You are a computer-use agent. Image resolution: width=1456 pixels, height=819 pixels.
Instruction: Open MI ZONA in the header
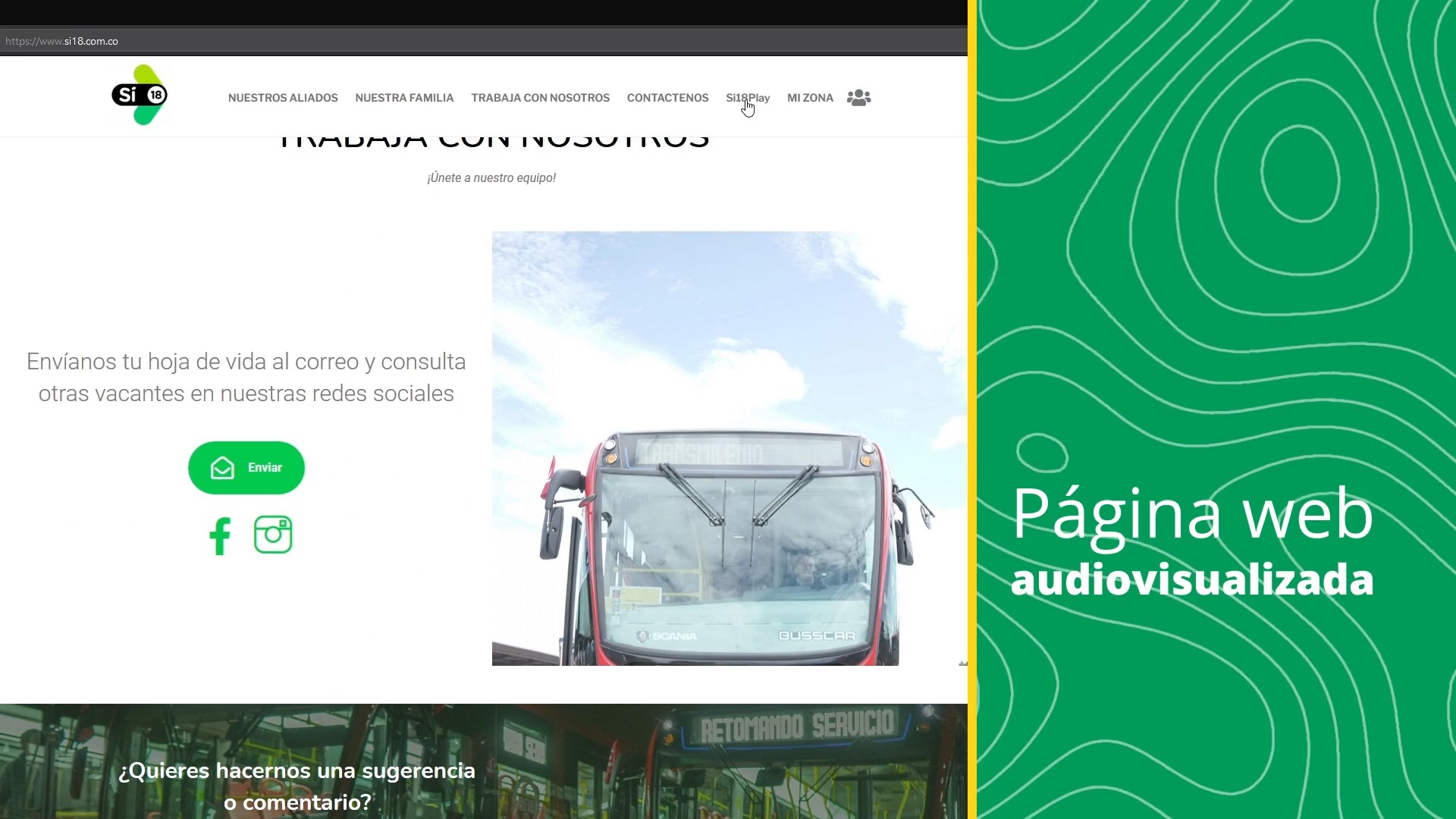pos(810,98)
